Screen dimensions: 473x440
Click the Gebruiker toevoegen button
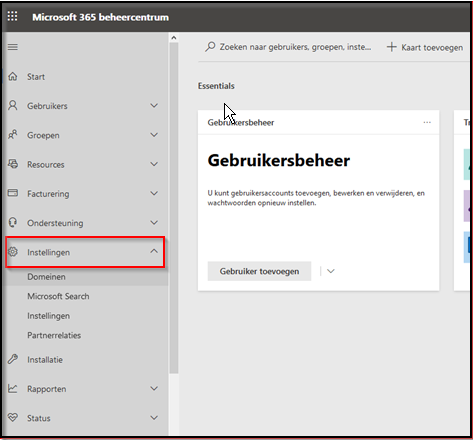pyautogui.click(x=259, y=271)
